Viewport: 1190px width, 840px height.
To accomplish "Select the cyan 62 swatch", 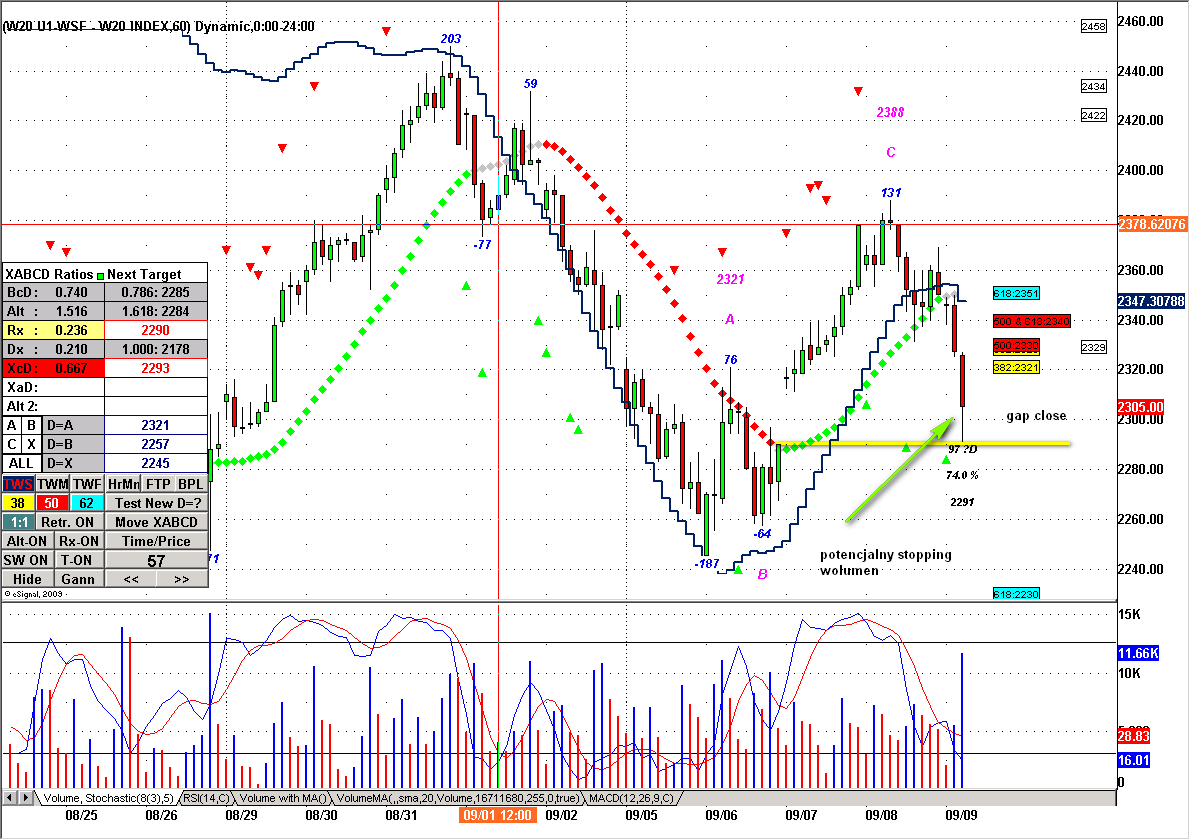I will pos(87,502).
